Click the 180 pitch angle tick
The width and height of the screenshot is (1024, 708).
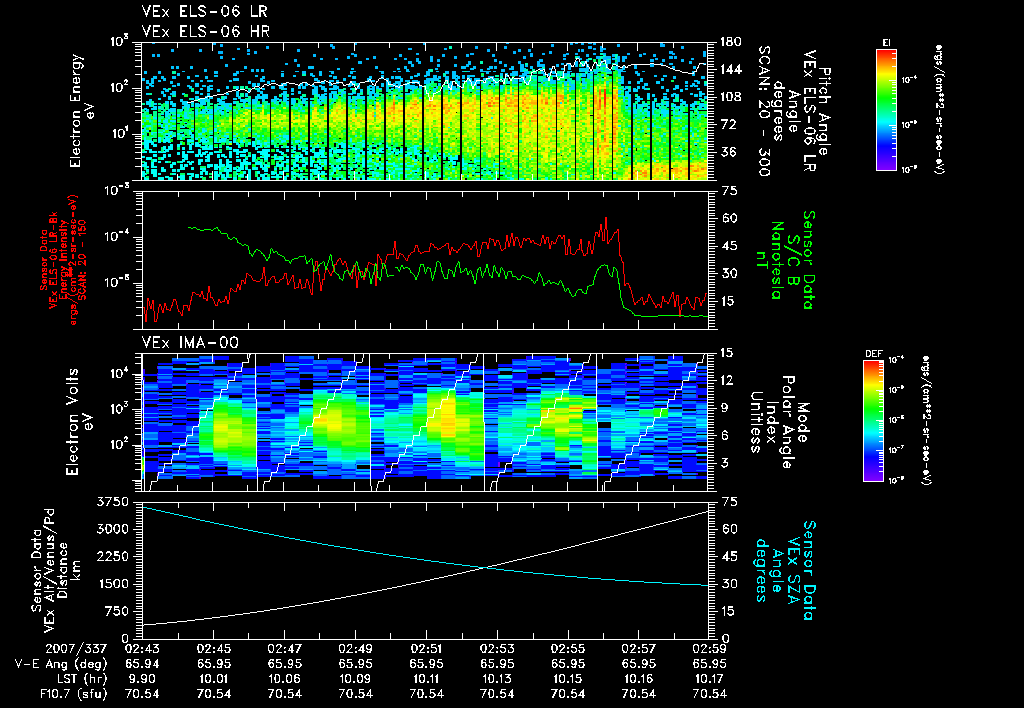point(730,42)
